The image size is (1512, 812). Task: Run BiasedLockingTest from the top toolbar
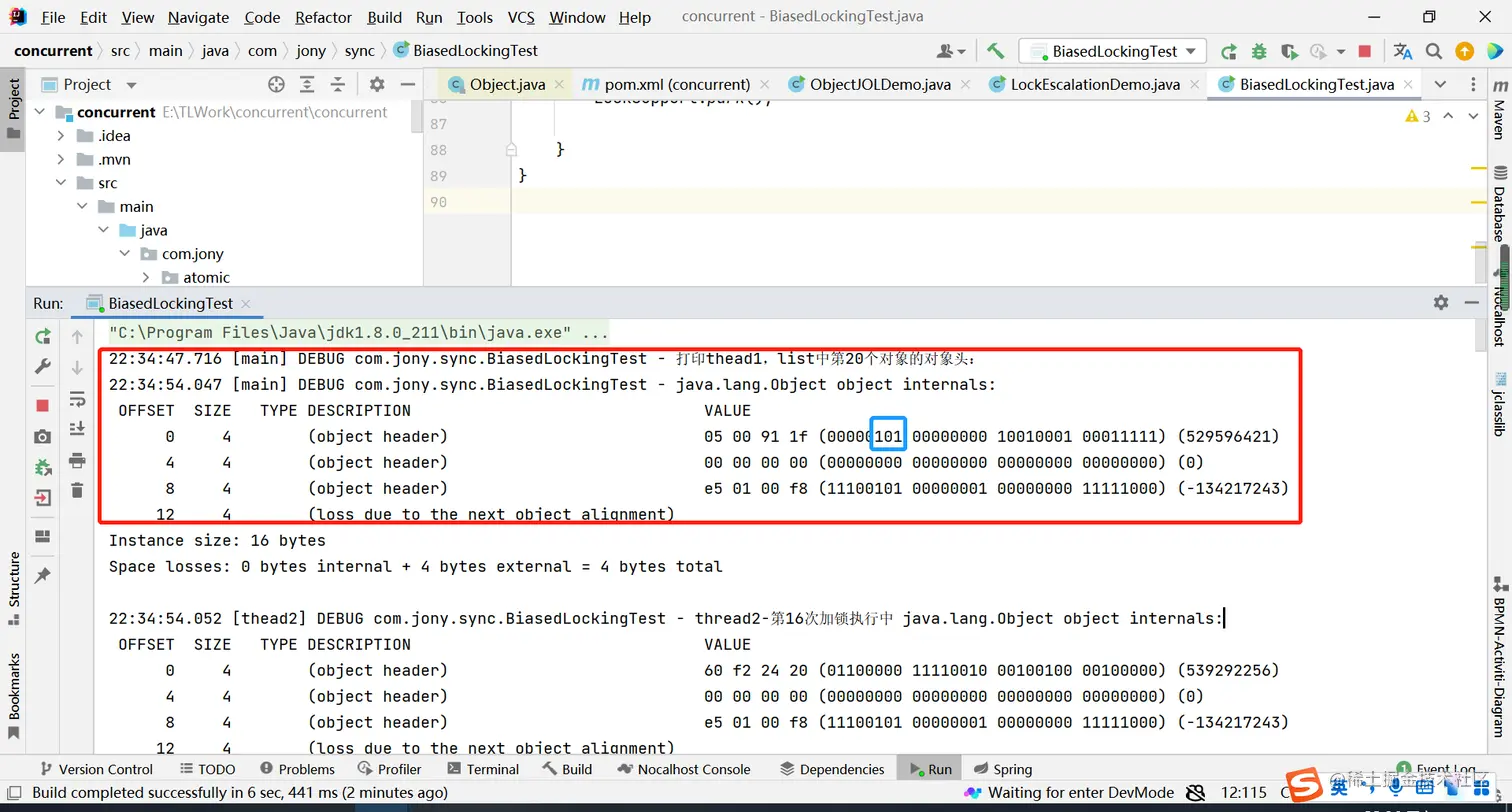[x=1229, y=51]
